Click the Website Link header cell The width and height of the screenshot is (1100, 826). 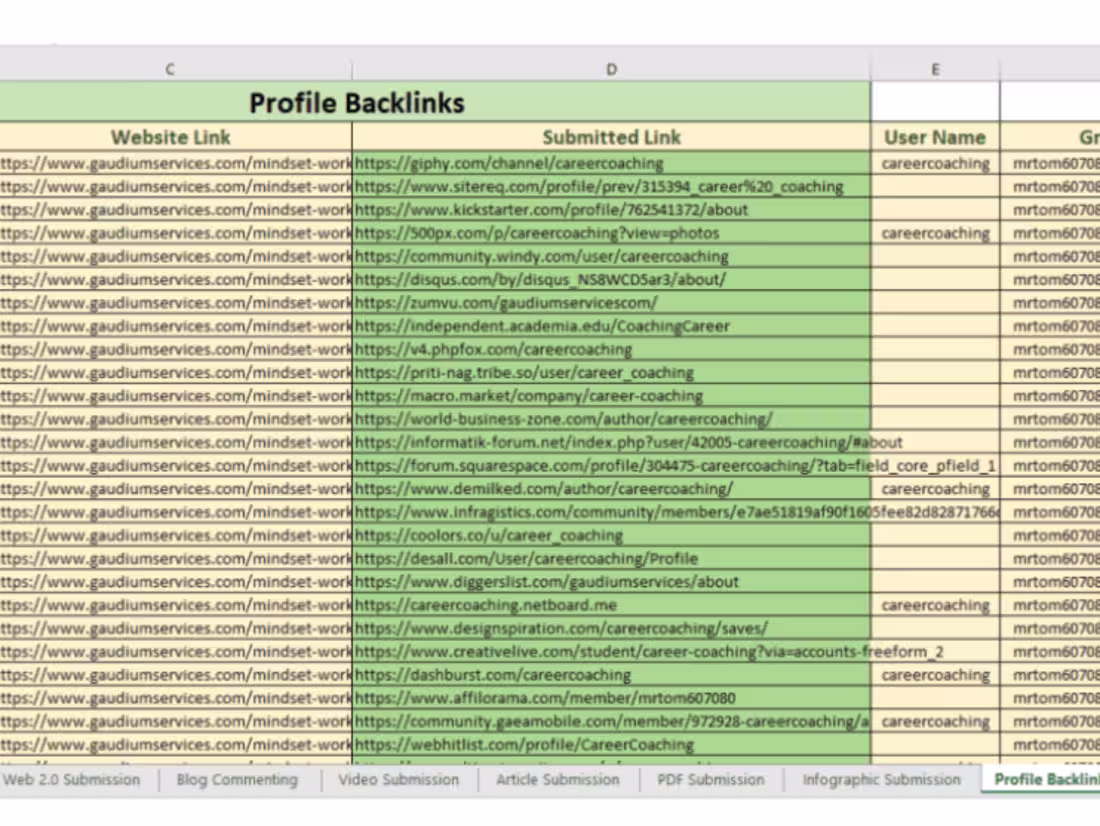coord(175,137)
